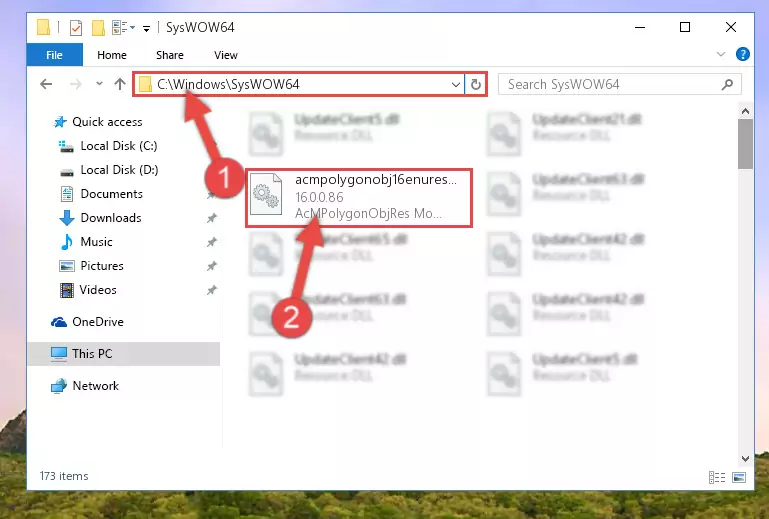Click the search magnifier icon
Screen dimensions: 769x519
pyautogui.click(x=727, y=84)
